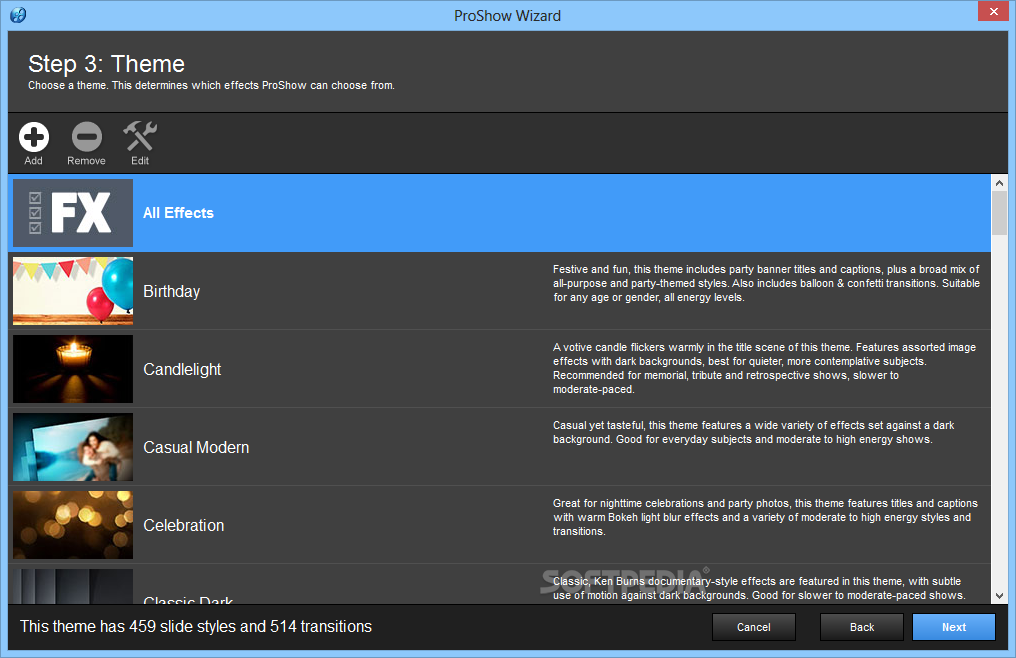Select the Candlelight candle thumbnail

coord(73,369)
